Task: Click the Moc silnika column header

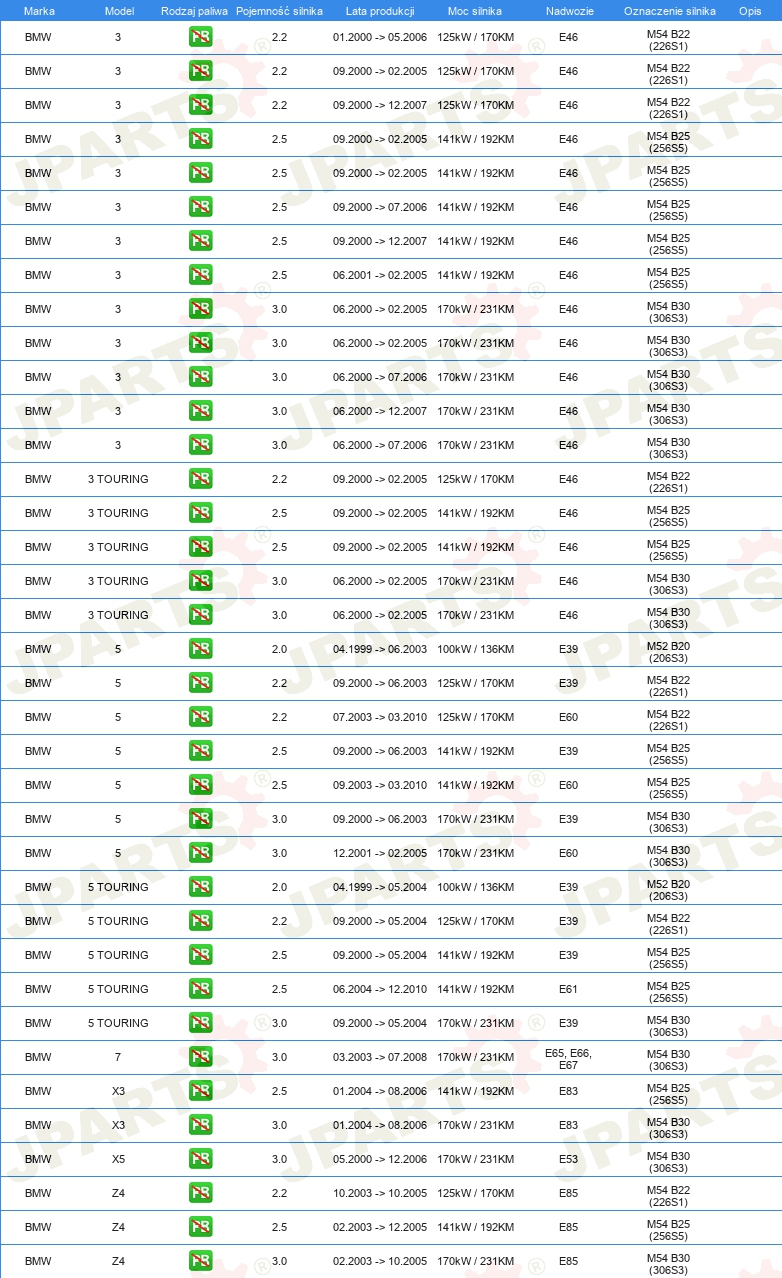Action: [475, 11]
